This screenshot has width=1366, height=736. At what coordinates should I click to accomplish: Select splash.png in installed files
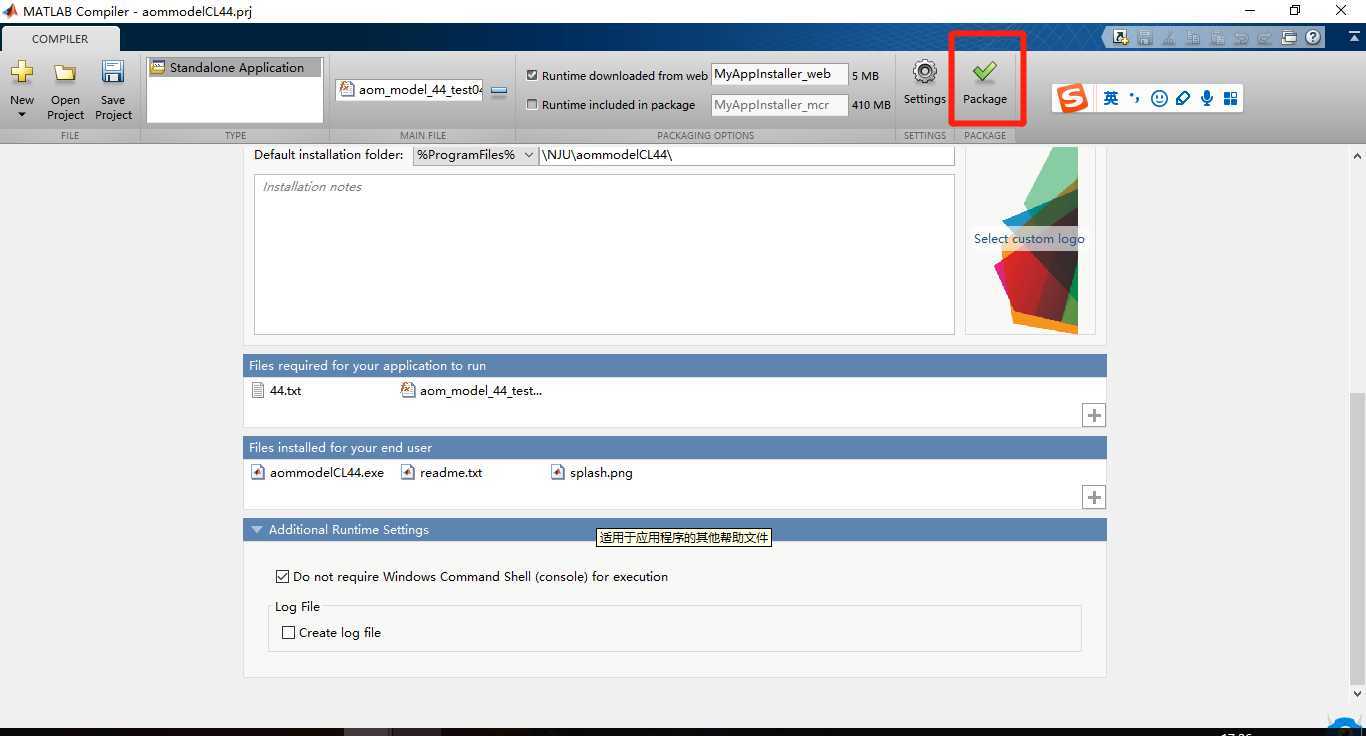pyautogui.click(x=592, y=472)
